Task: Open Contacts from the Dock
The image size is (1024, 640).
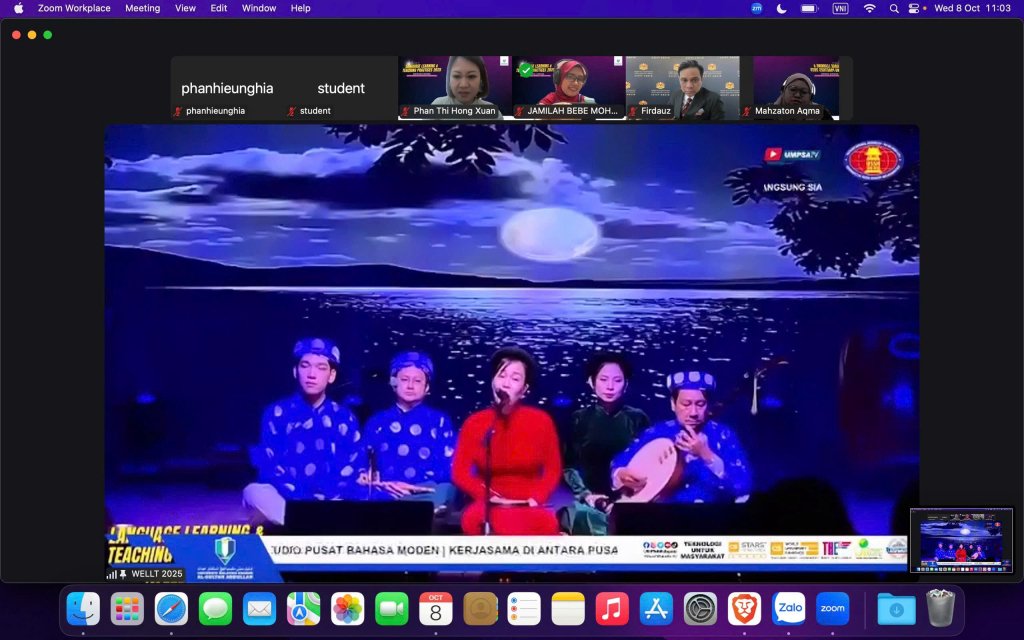Action: point(480,609)
